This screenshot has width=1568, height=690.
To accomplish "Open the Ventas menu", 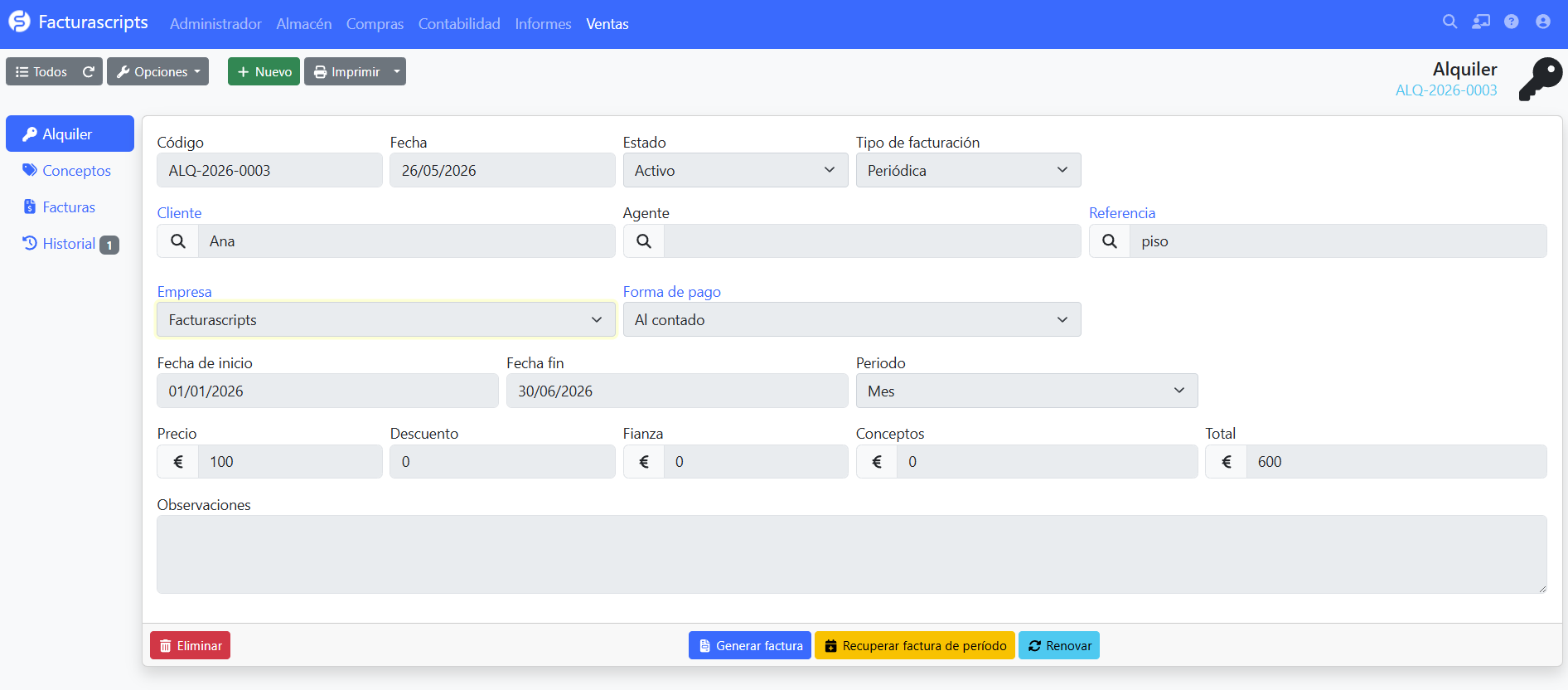I will tap(607, 24).
